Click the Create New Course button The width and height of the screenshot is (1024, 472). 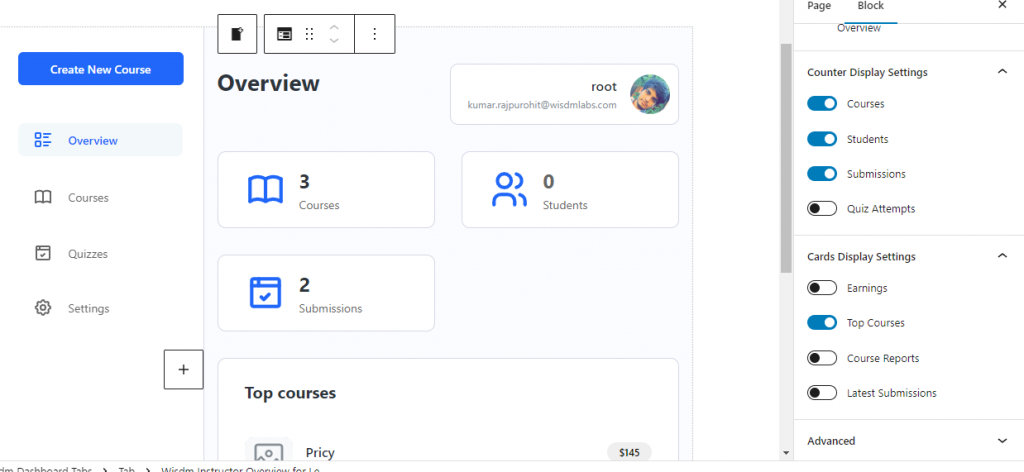click(101, 69)
